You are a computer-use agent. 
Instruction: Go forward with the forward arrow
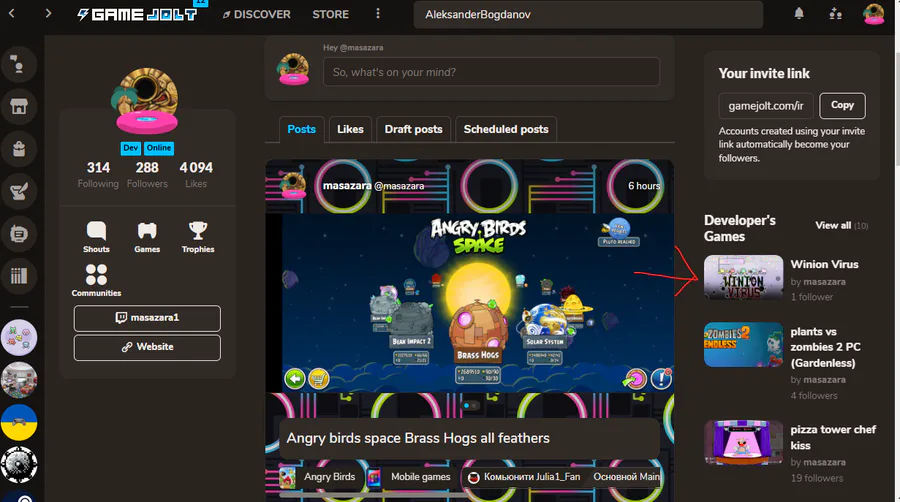(48, 13)
